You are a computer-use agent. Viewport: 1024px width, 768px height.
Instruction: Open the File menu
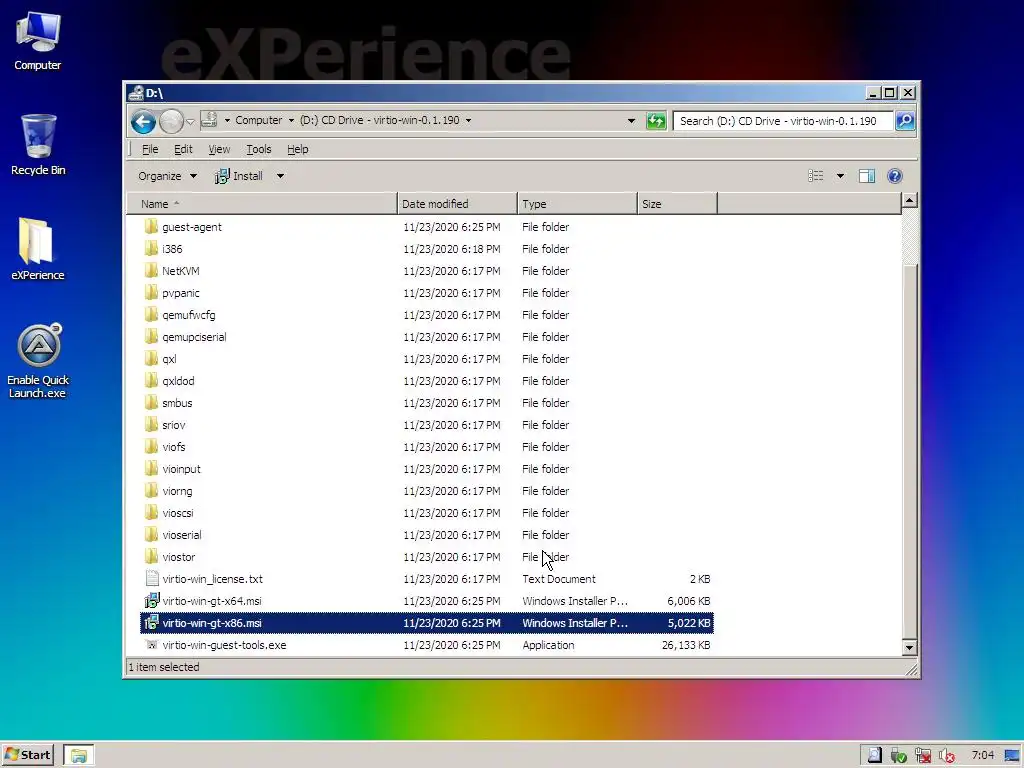click(150, 149)
